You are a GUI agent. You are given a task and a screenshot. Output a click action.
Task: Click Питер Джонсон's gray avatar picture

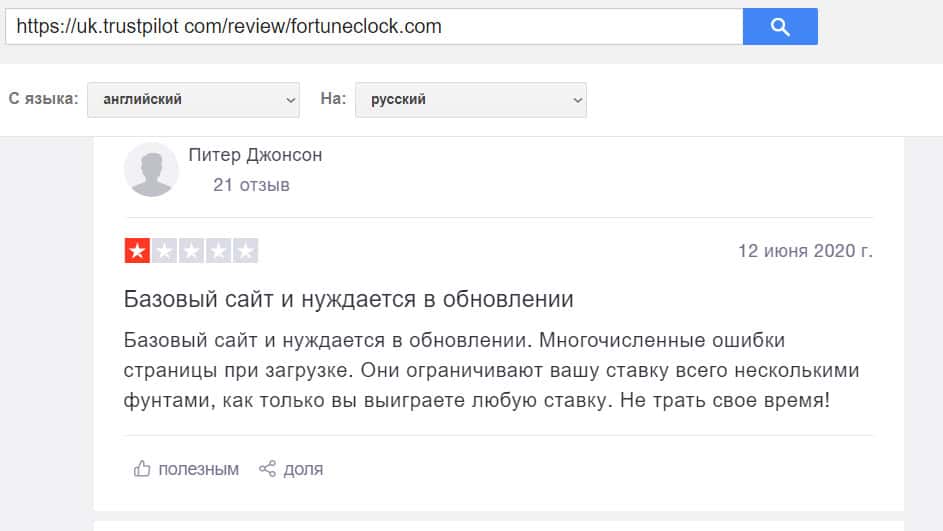coord(151,169)
